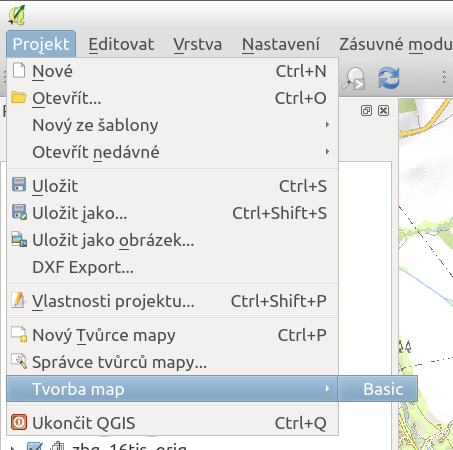Click the toolbar overflow handle dots

[444, 77]
